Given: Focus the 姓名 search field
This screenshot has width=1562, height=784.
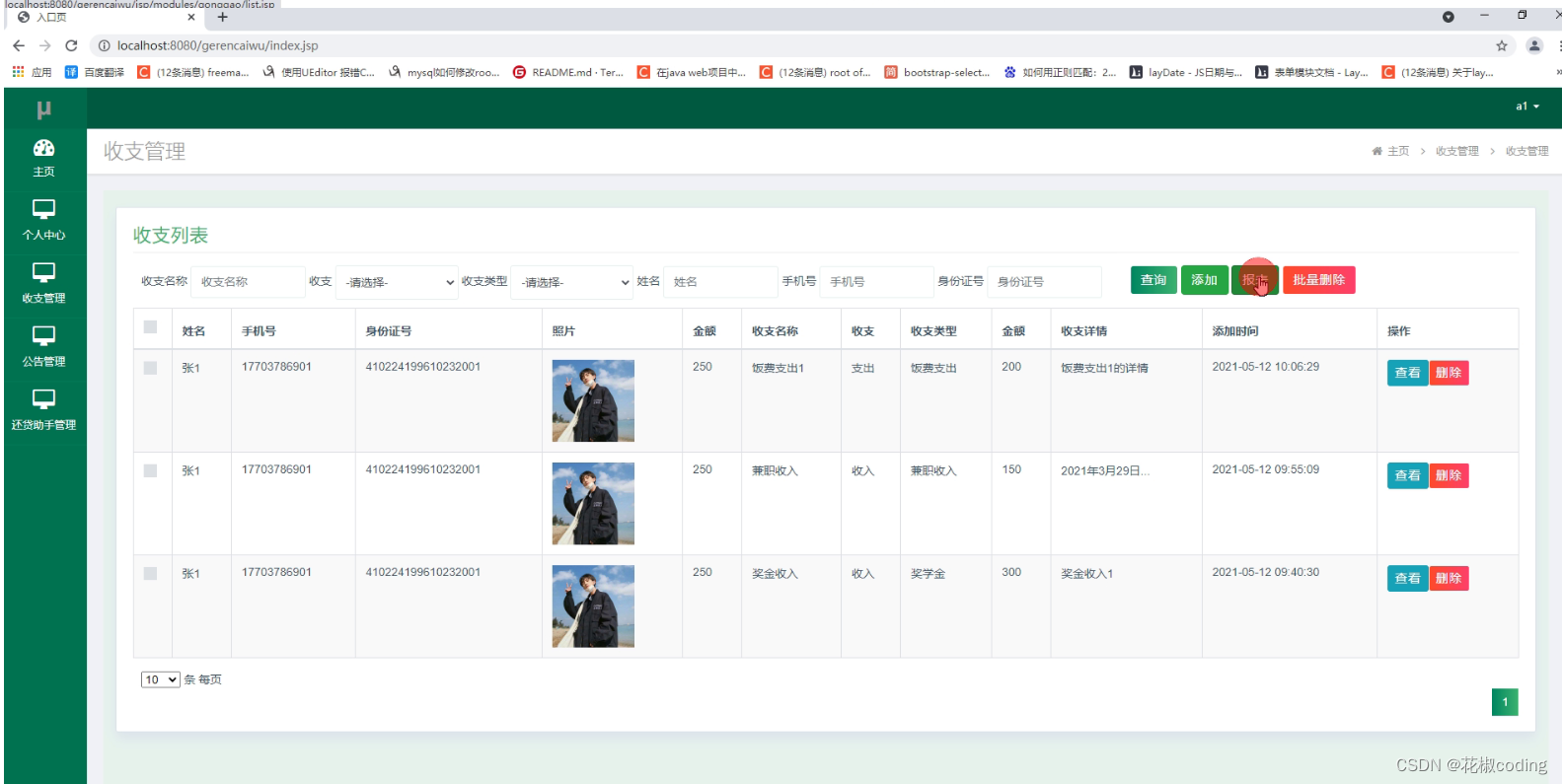Looking at the screenshot, I should (720, 282).
